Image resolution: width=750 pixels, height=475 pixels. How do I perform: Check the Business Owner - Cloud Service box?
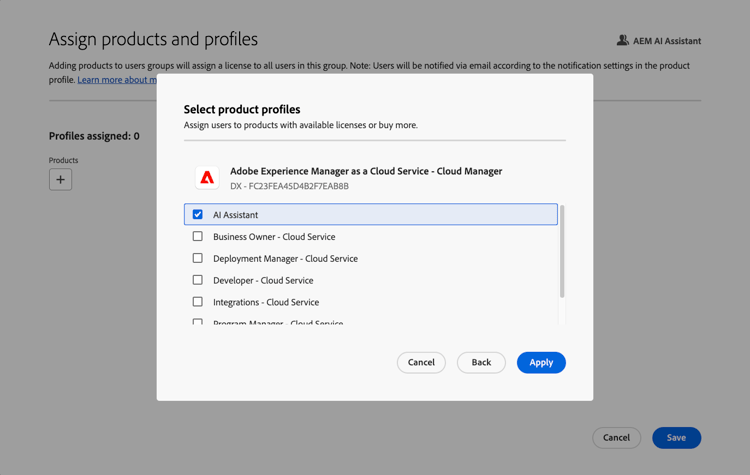click(x=198, y=237)
